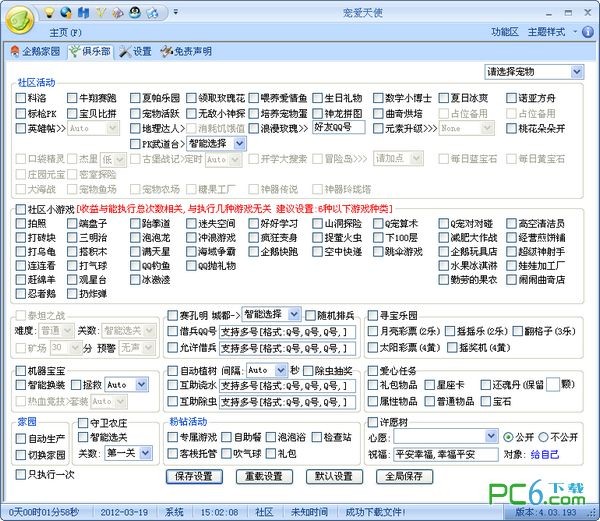Open the round green application menu button
The image size is (600, 521).
coord(20,20)
